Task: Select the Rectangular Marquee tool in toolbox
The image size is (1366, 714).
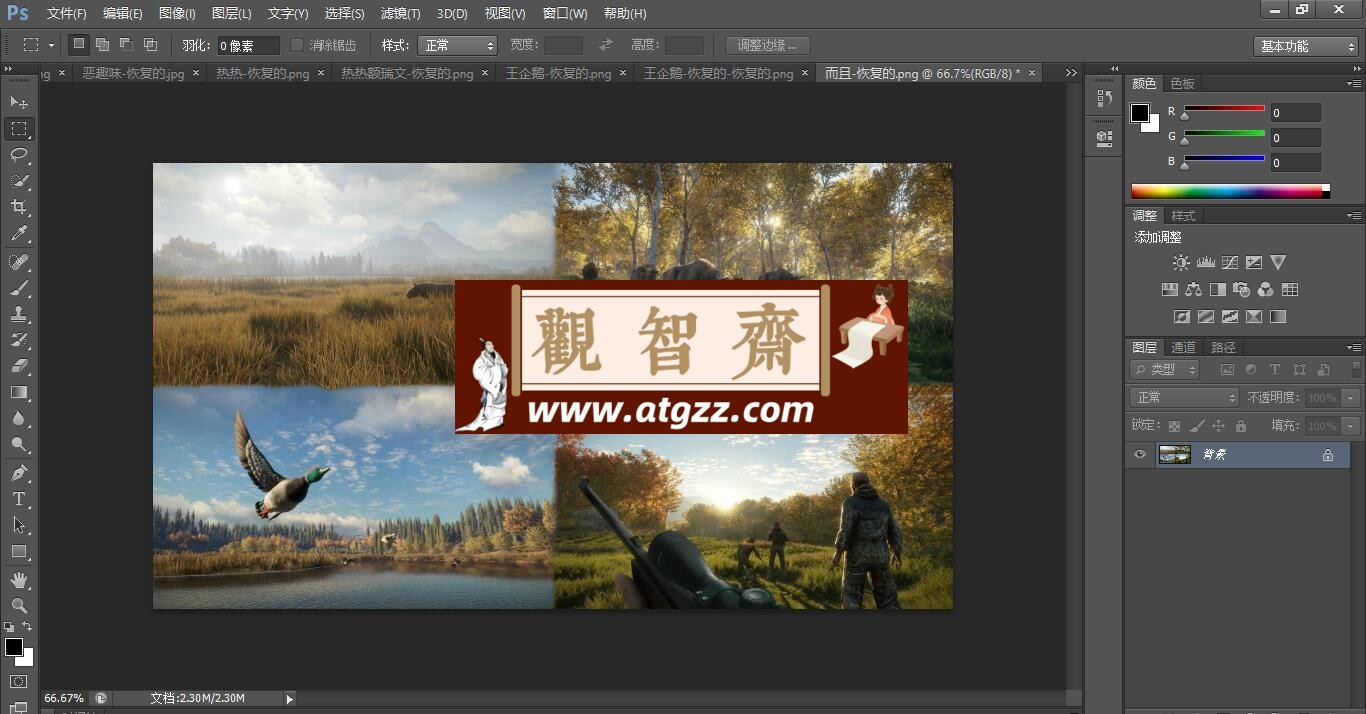Action: 19,128
